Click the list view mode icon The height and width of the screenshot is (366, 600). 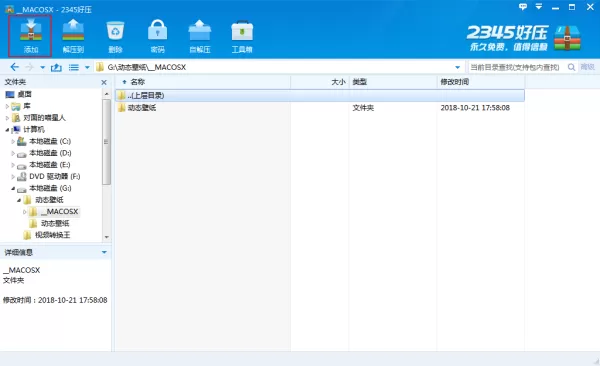(x=73, y=67)
